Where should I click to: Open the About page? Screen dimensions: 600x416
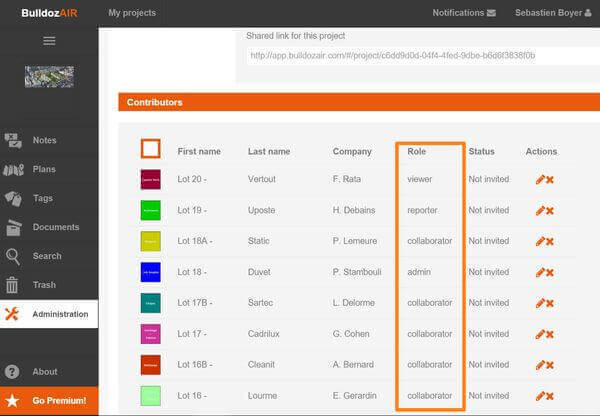pyautogui.click(x=45, y=372)
